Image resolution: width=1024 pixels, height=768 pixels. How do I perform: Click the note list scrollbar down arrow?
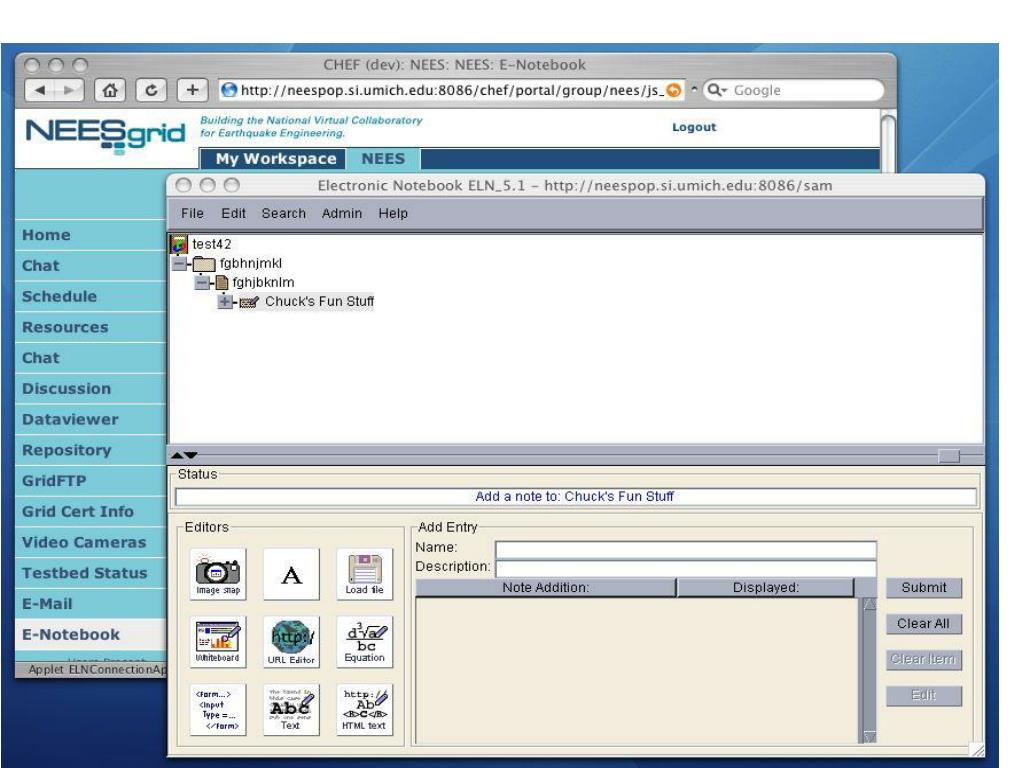point(869,737)
